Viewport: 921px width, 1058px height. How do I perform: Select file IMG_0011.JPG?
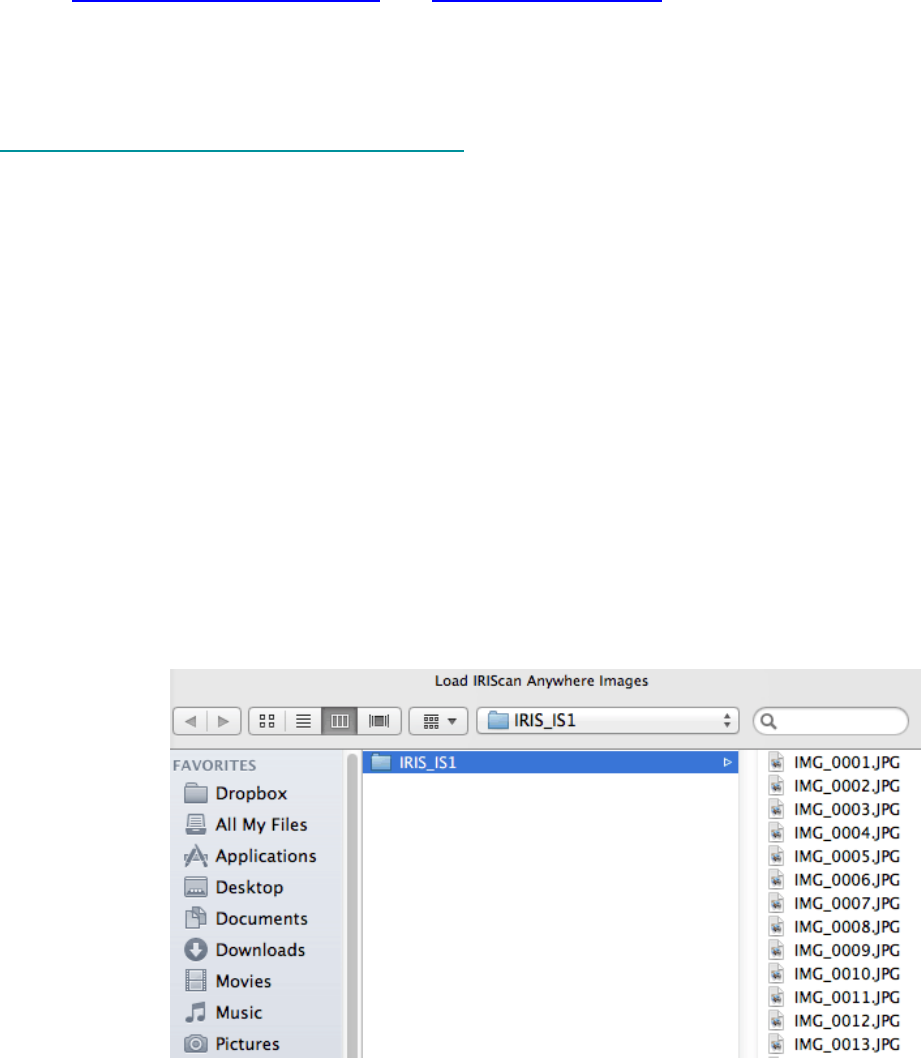835,997
